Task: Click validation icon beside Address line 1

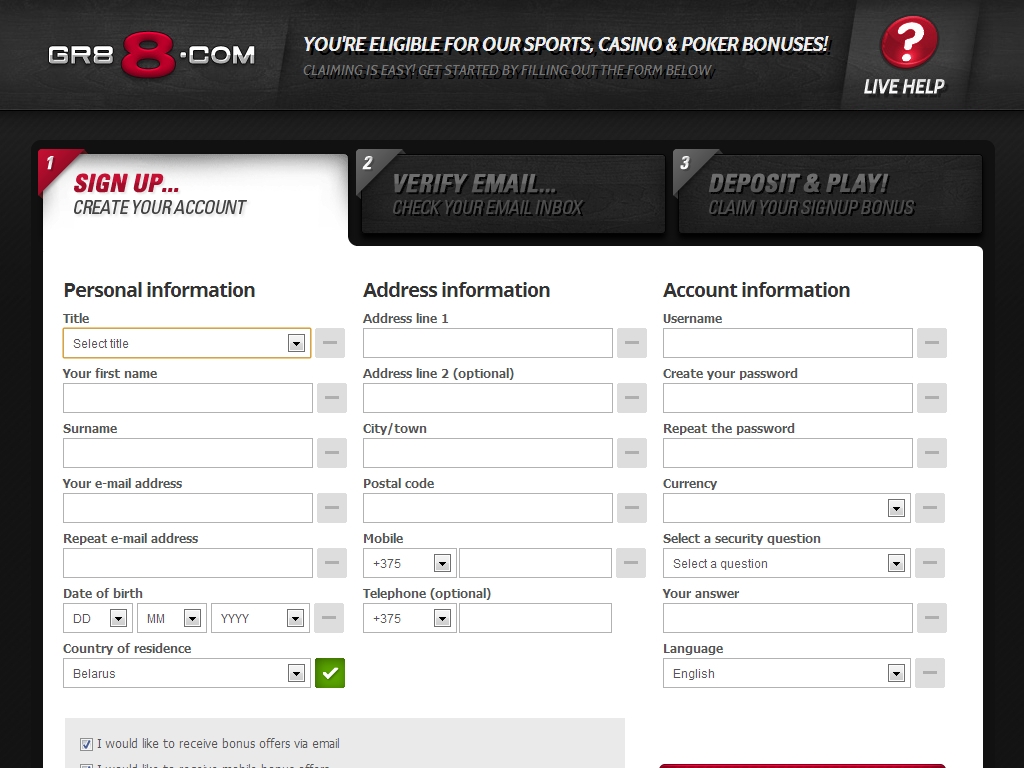Action: coord(631,343)
